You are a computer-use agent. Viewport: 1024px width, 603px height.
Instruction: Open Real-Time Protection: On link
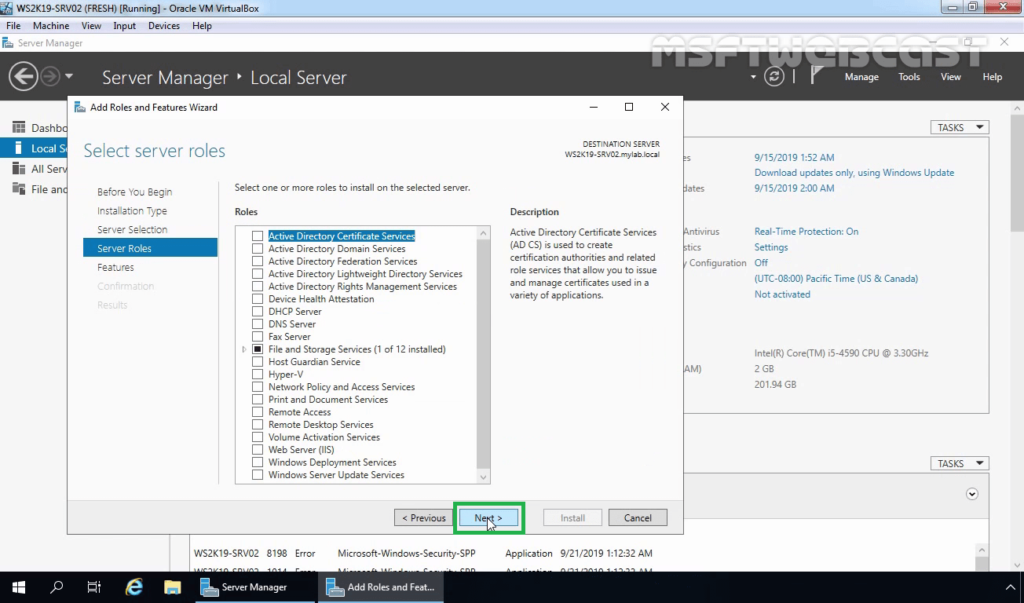pyautogui.click(x=806, y=231)
